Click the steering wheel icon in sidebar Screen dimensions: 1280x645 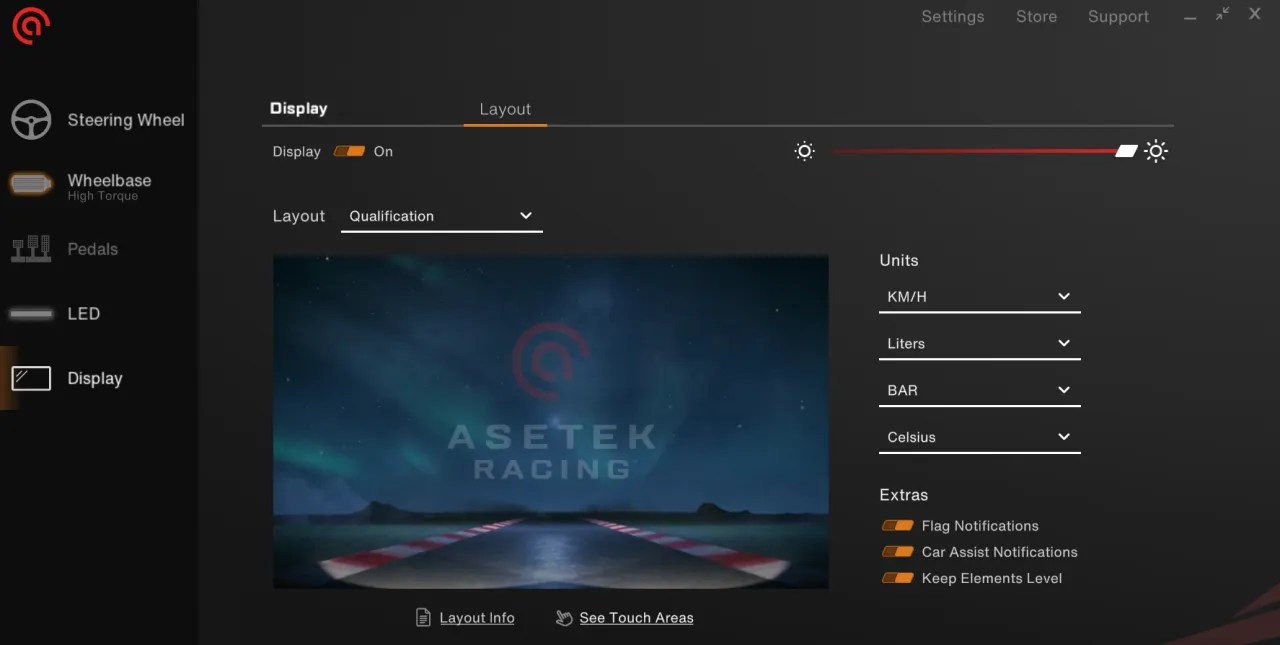click(31, 120)
